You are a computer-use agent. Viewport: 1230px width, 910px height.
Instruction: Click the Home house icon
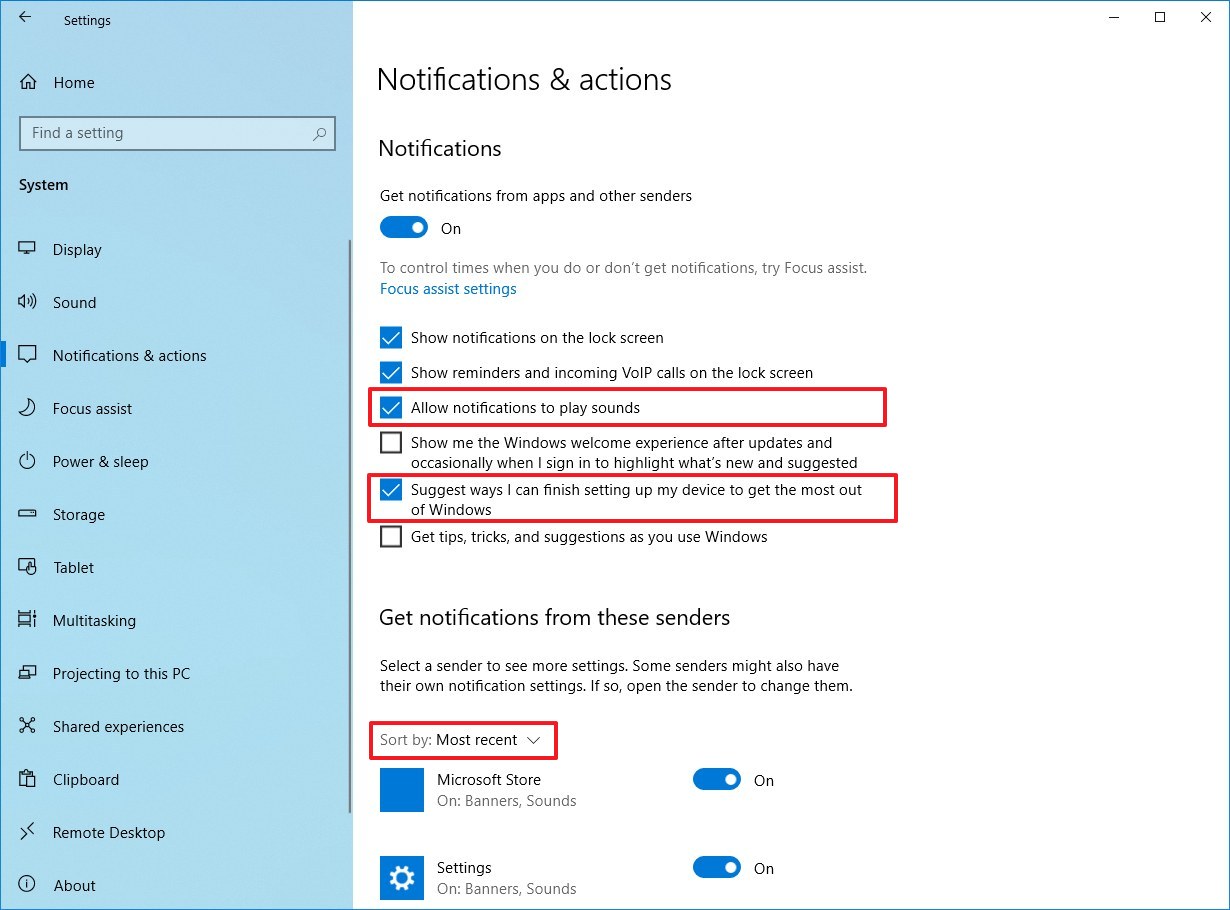click(x=28, y=83)
